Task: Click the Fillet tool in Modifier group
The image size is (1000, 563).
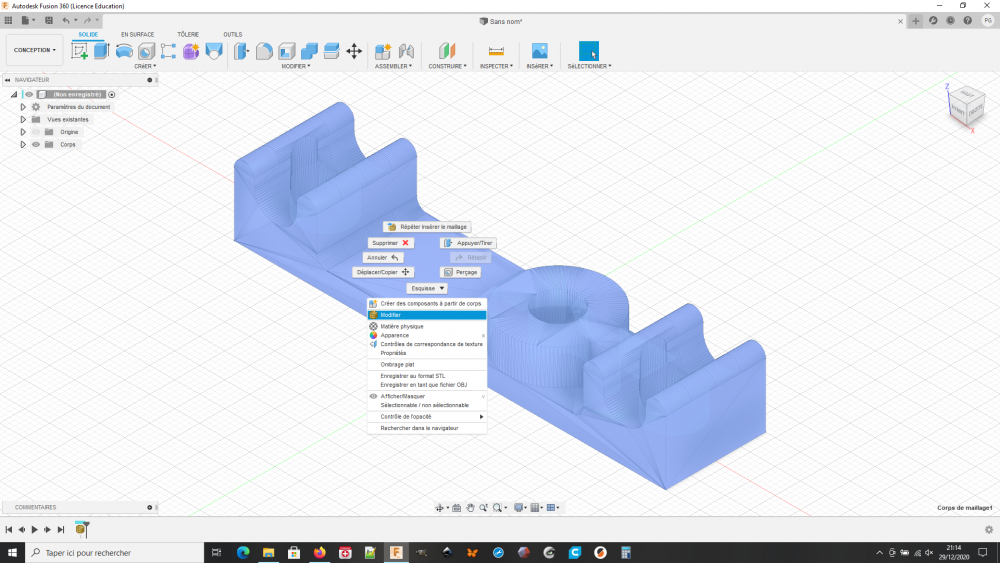Action: 265,51
